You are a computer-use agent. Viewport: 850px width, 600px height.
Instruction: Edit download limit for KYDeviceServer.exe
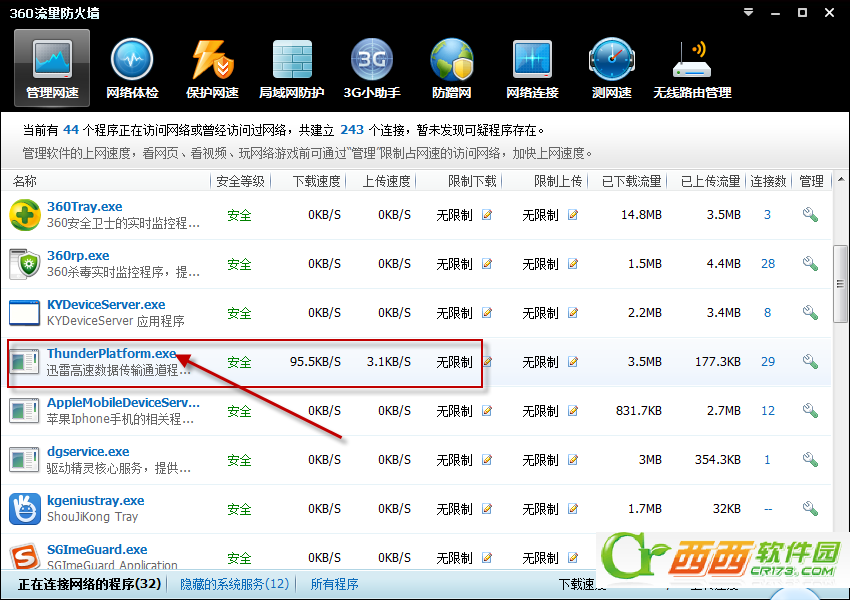click(x=487, y=313)
